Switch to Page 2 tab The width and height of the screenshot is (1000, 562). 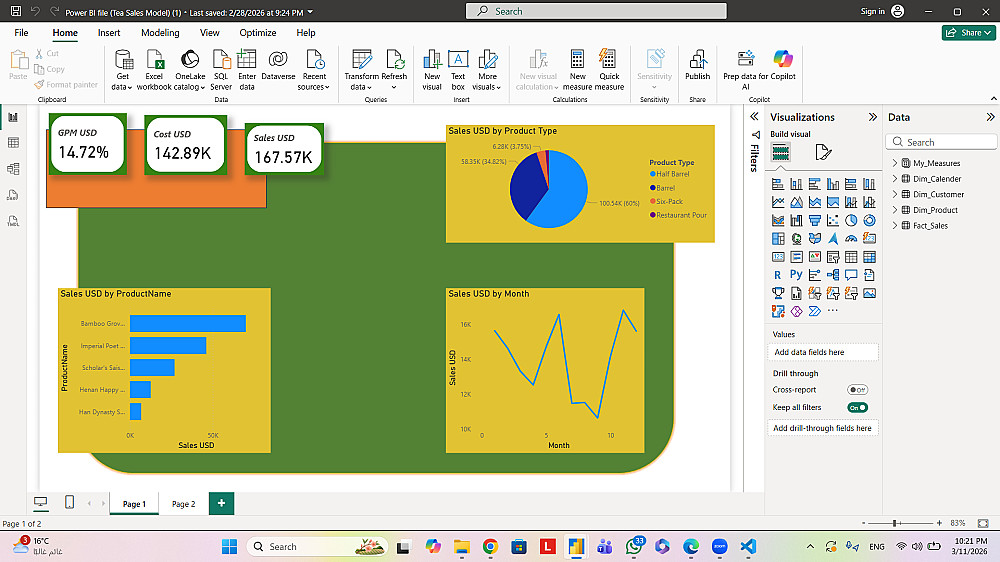(x=184, y=504)
